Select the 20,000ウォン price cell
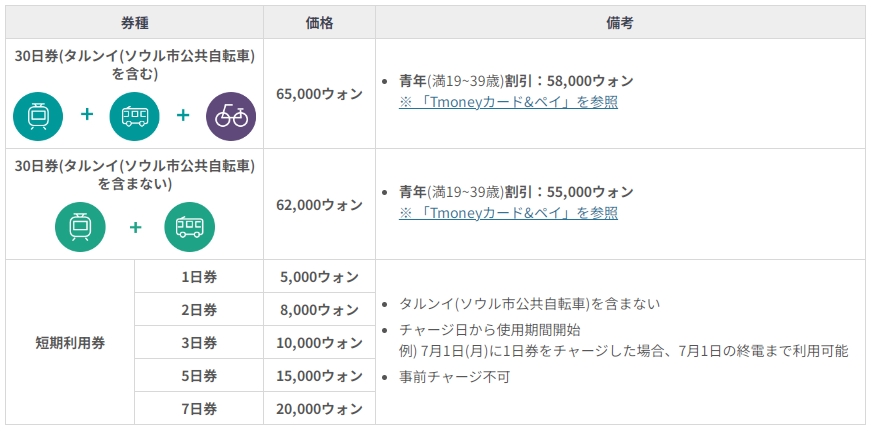 (x=319, y=409)
